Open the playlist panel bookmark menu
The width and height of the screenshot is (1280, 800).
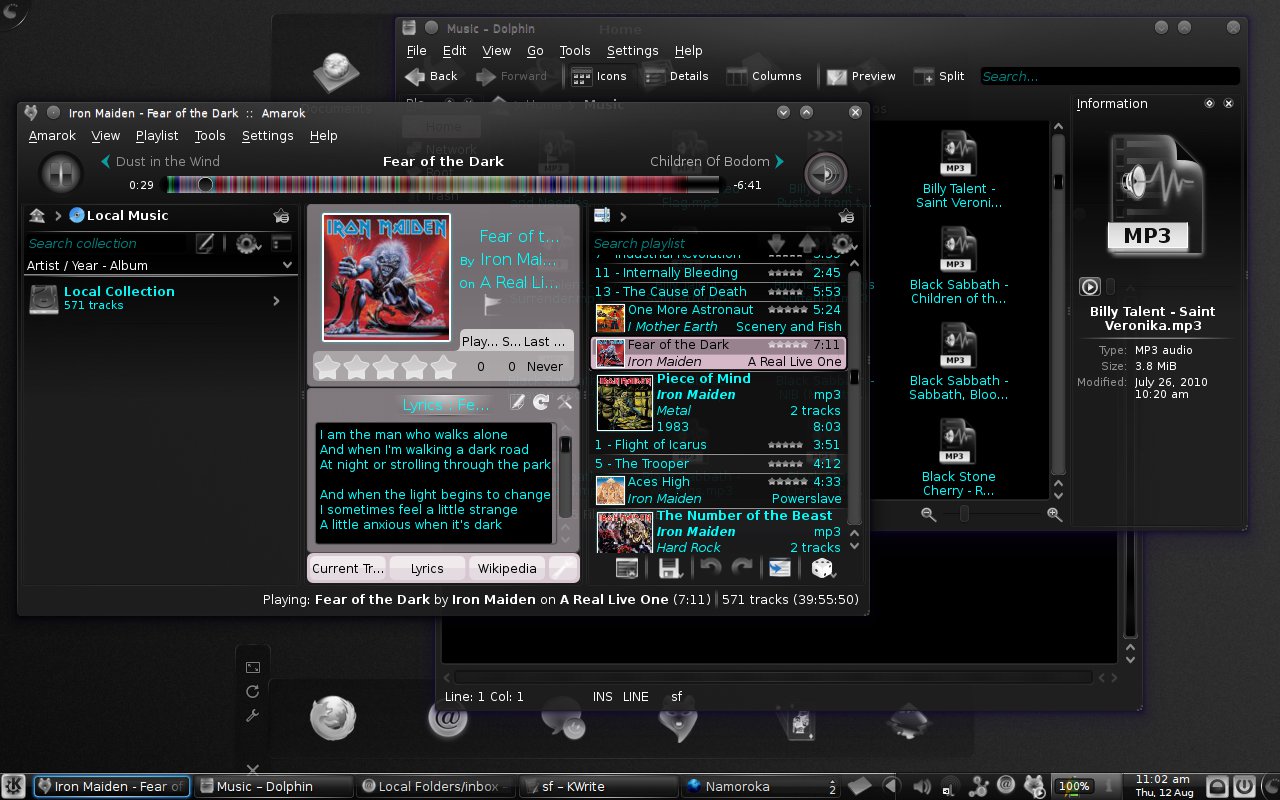click(x=846, y=216)
